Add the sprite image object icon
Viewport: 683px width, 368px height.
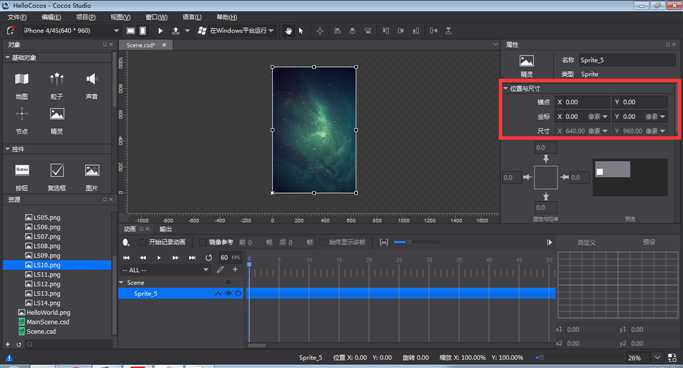pyautogui.click(x=57, y=114)
